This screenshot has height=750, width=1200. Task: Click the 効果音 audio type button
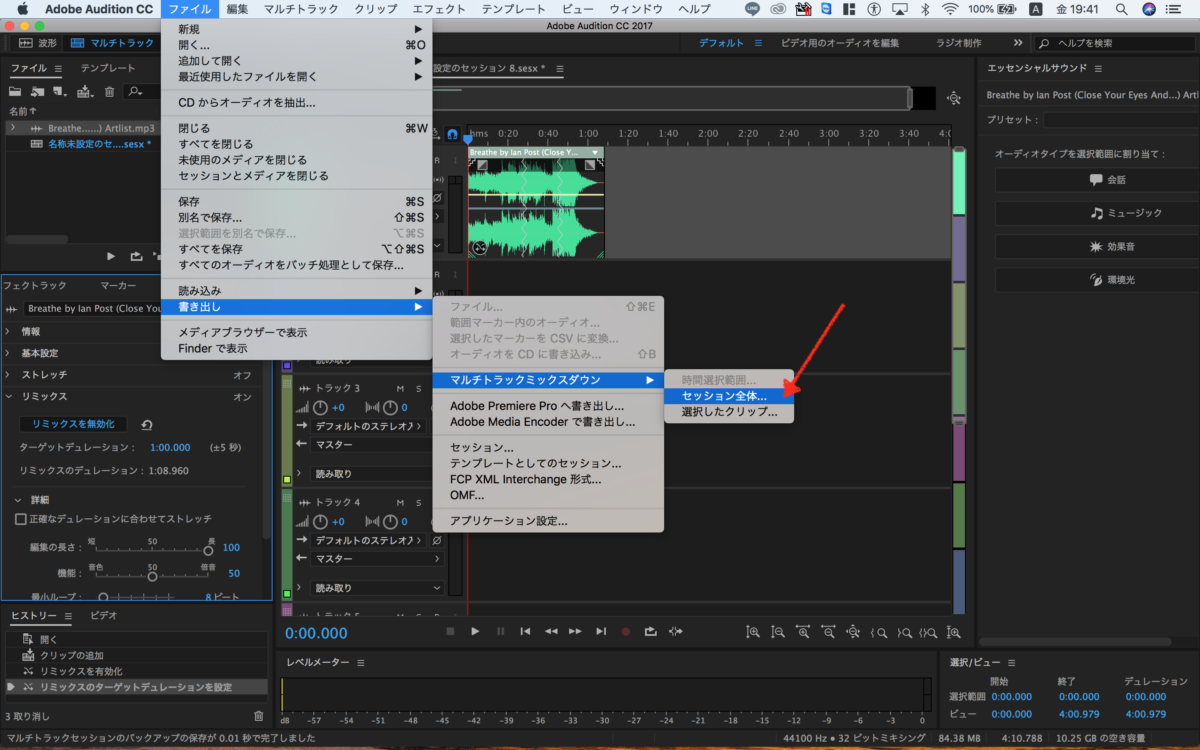[x=1097, y=246]
